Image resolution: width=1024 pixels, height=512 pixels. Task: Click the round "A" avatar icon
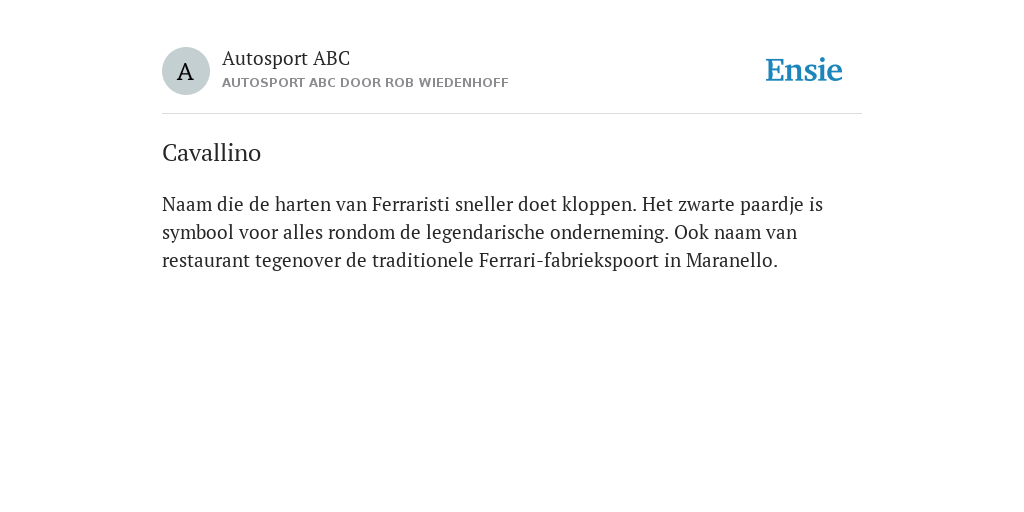click(185, 71)
